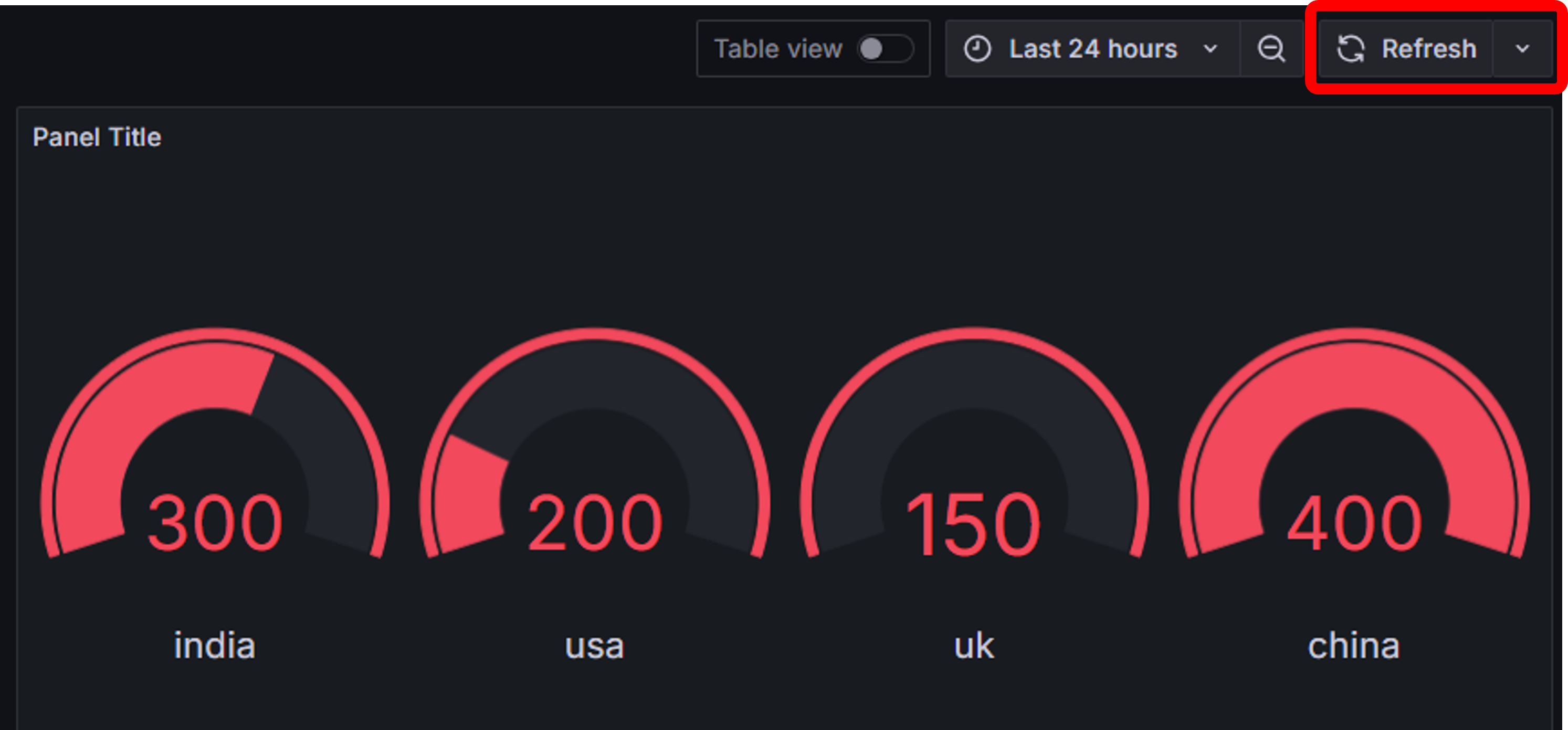
Task: Click the circular refresh arrows icon
Action: 1351,49
